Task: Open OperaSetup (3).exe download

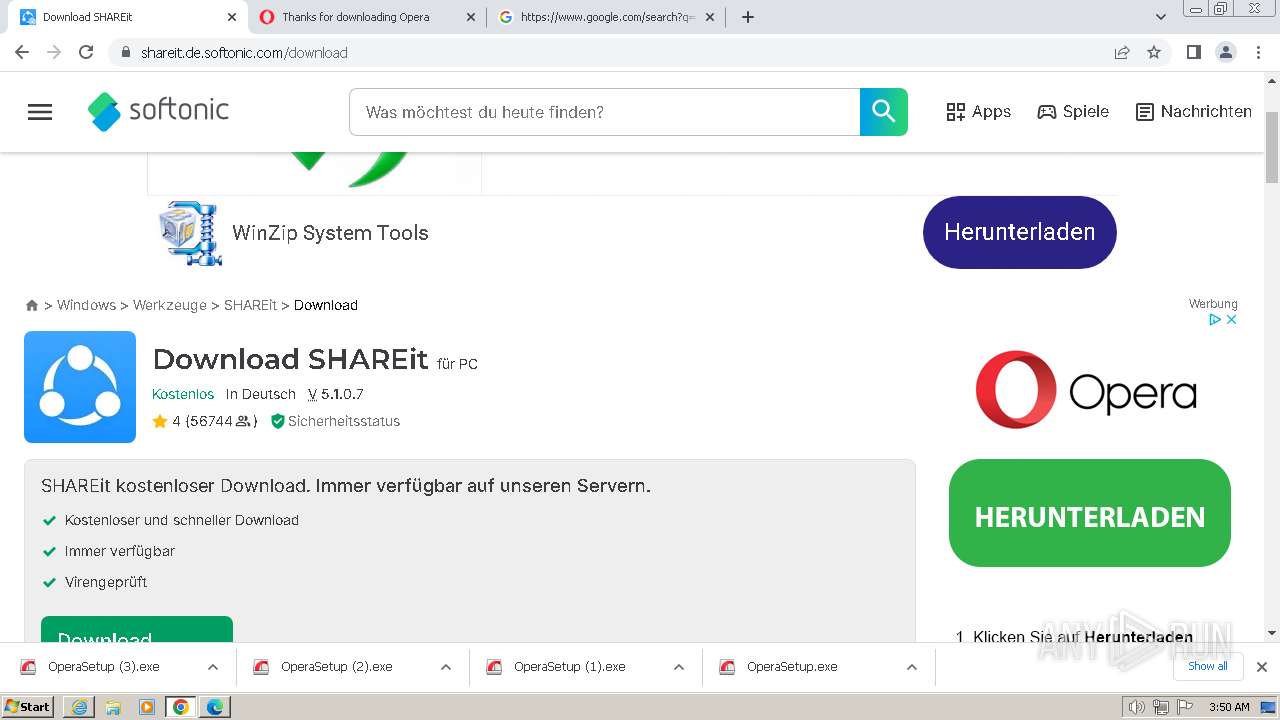Action: pyautogui.click(x=103, y=667)
